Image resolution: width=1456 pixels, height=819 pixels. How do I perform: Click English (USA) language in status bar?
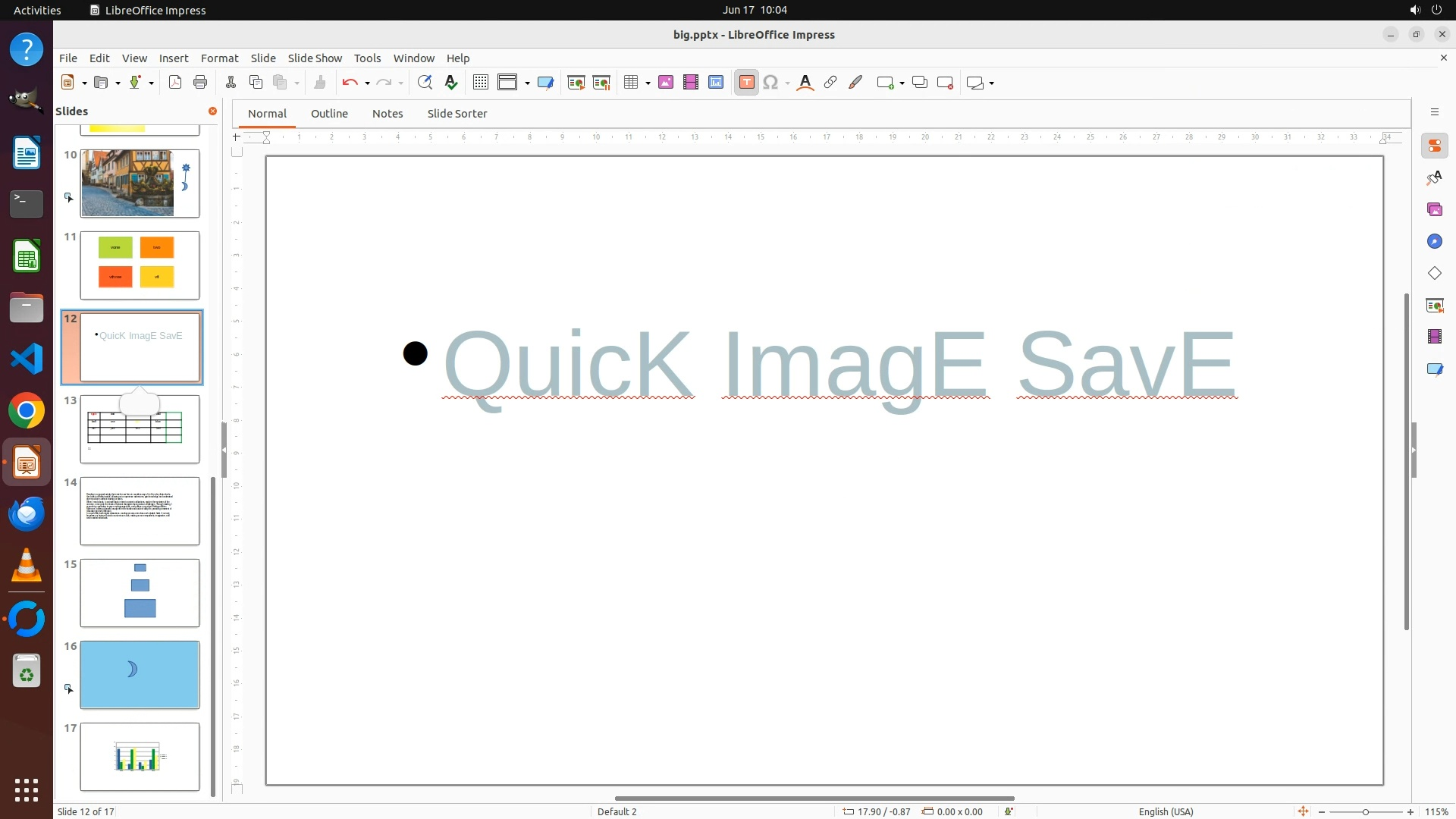(1166, 811)
